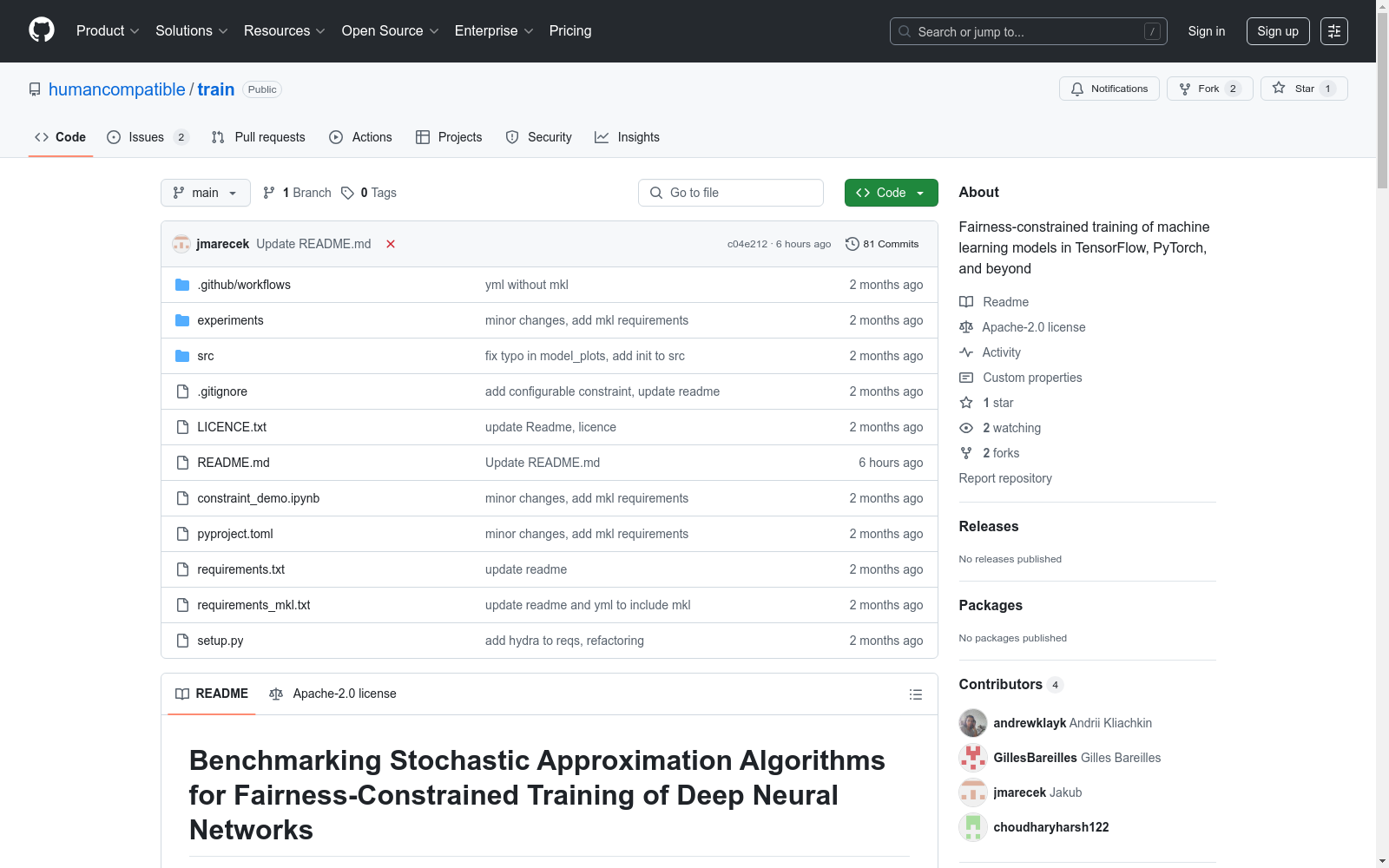
Task: Switch to the Security tab
Action: (x=539, y=137)
